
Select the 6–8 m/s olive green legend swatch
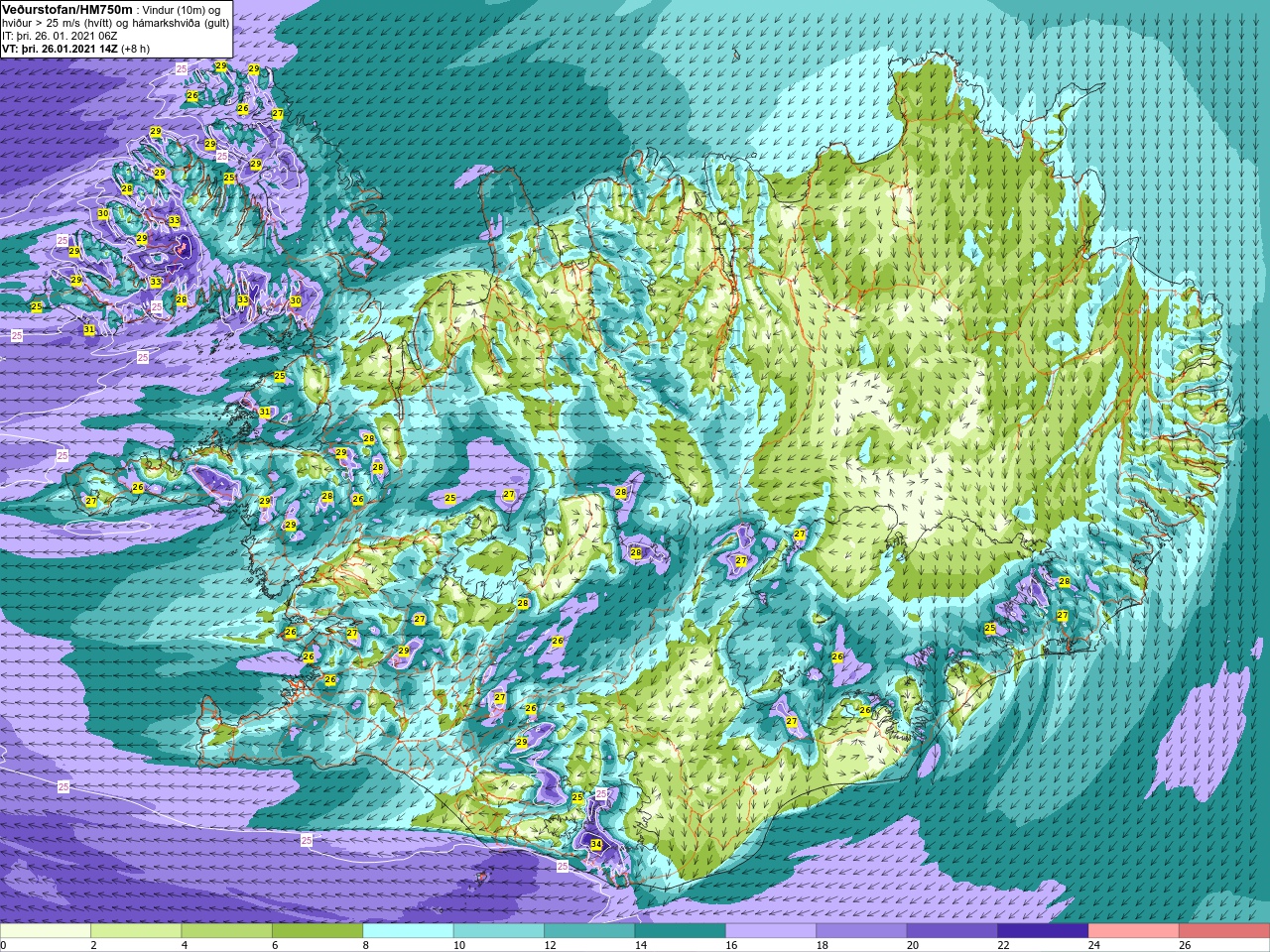pyautogui.click(x=317, y=931)
